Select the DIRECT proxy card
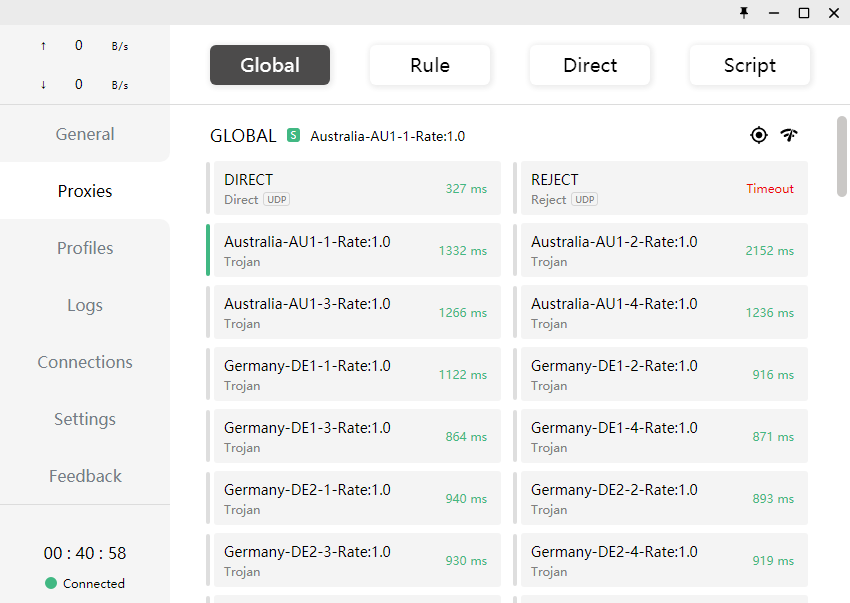This screenshot has height=603, width=850. [x=357, y=188]
